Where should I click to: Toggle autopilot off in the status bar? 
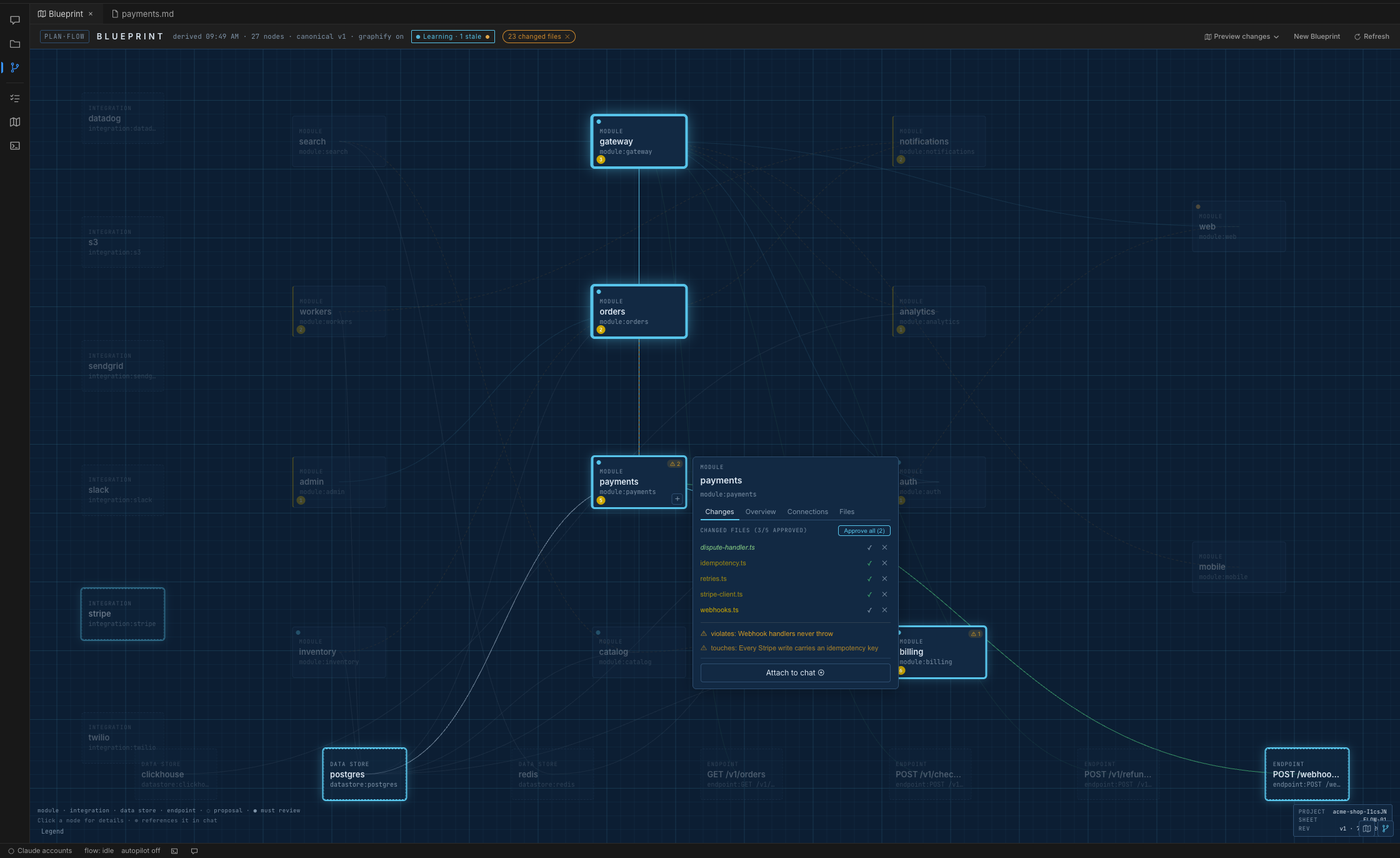click(141, 851)
